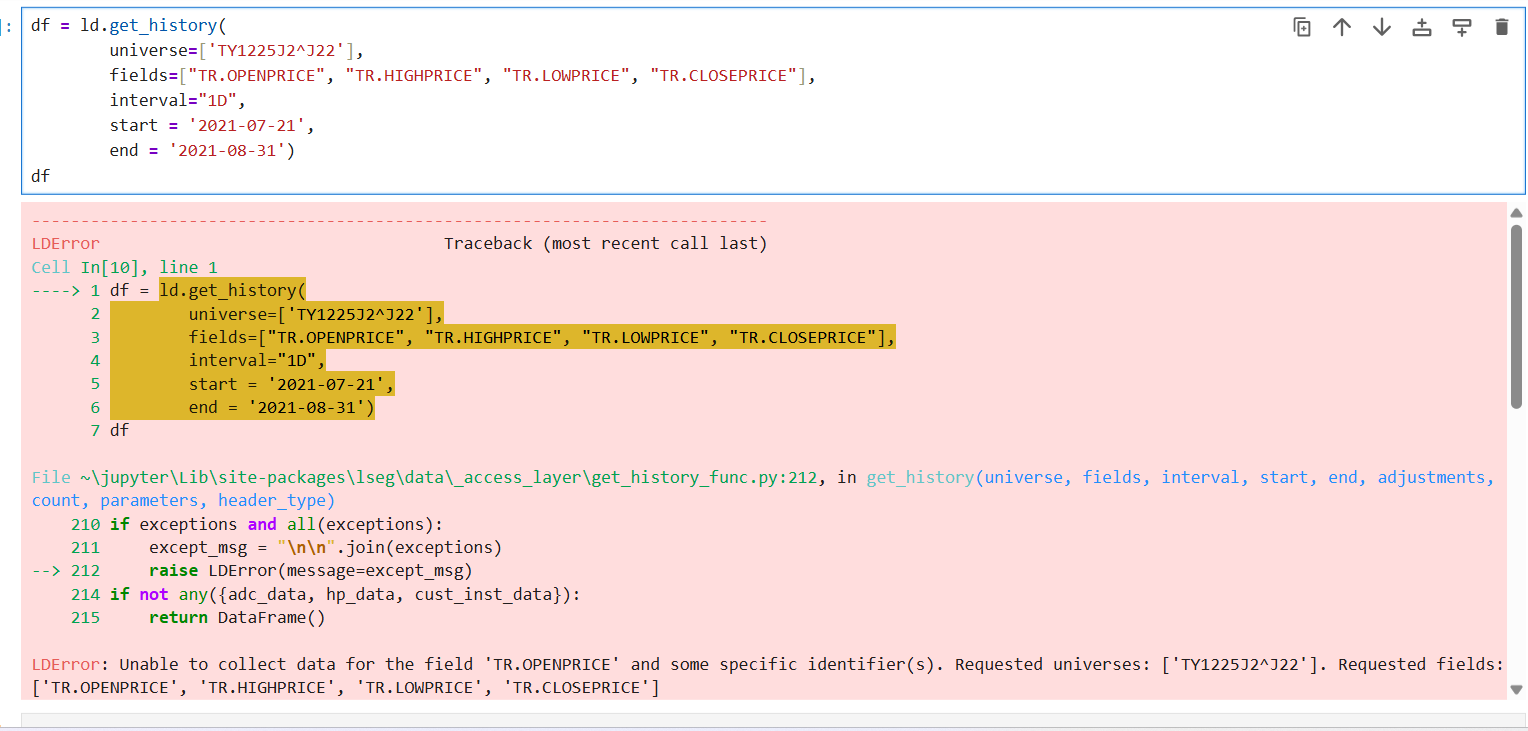Image resolution: width=1528 pixels, height=731 pixels.
Task: Move the cell down
Action: pos(1382,27)
